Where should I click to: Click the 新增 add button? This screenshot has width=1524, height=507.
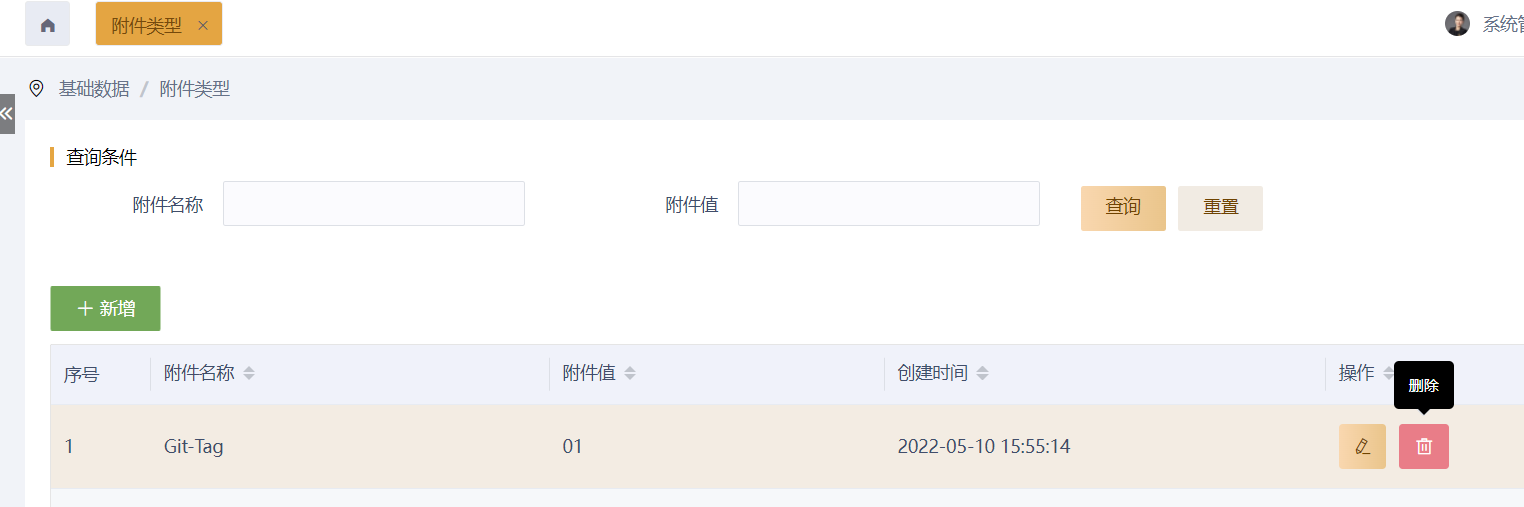(x=105, y=308)
